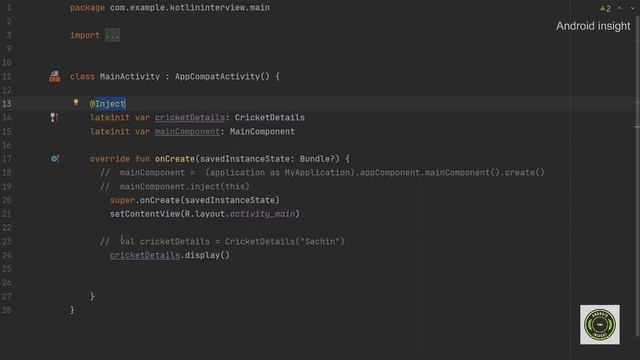Open the warnings indicator showing 2 problems
The height and width of the screenshot is (360, 640).
606,8
